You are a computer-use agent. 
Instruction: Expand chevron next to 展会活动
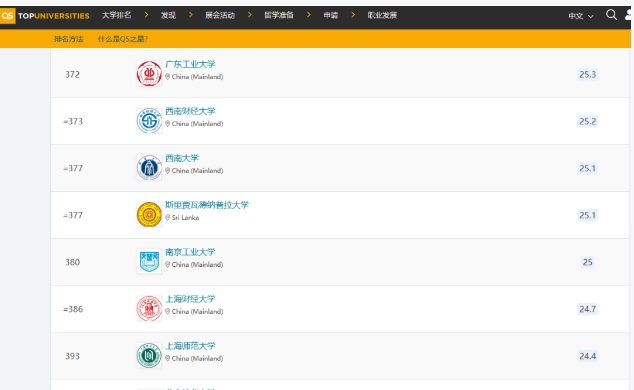(249, 15)
